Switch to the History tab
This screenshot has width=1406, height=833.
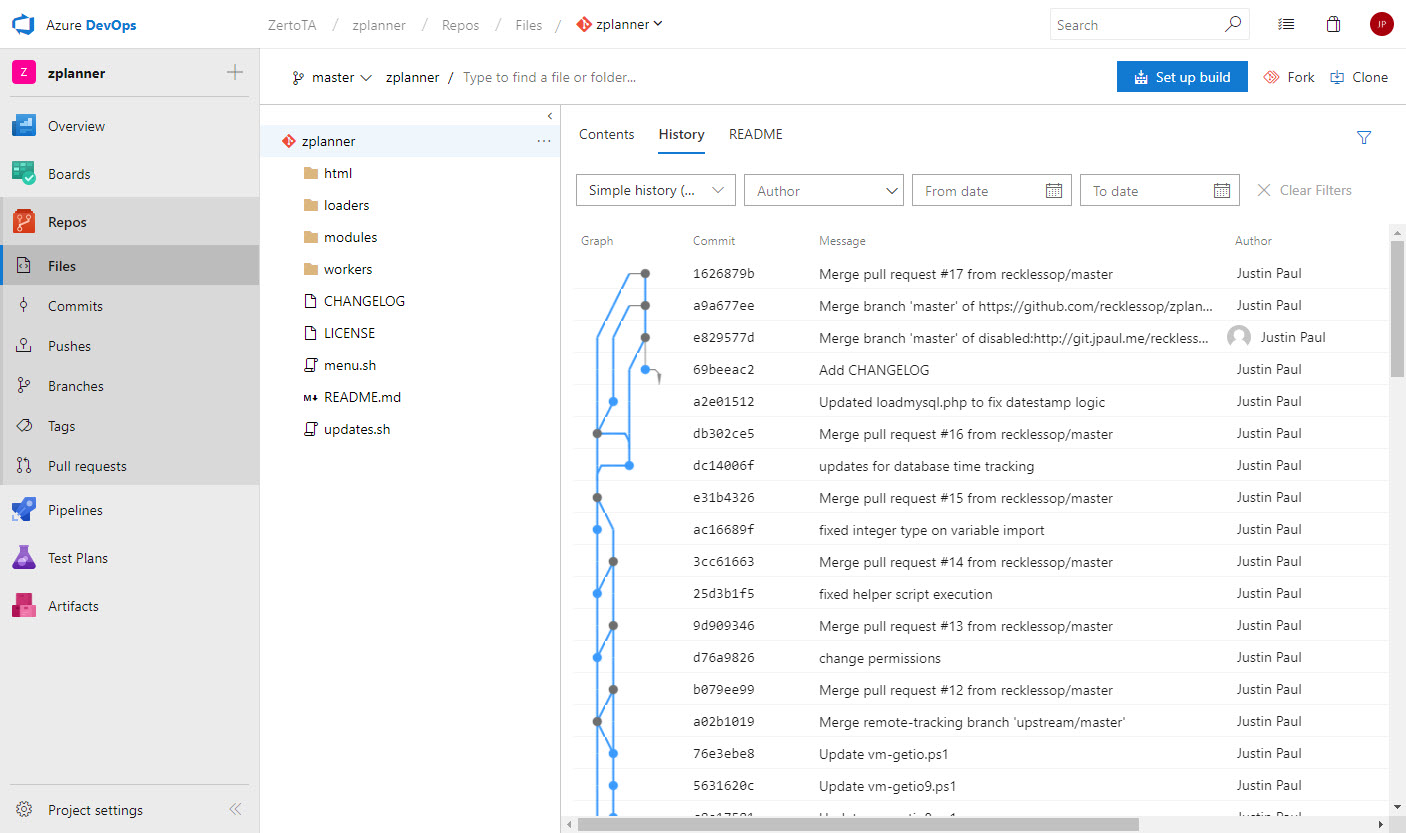pos(681,134)
